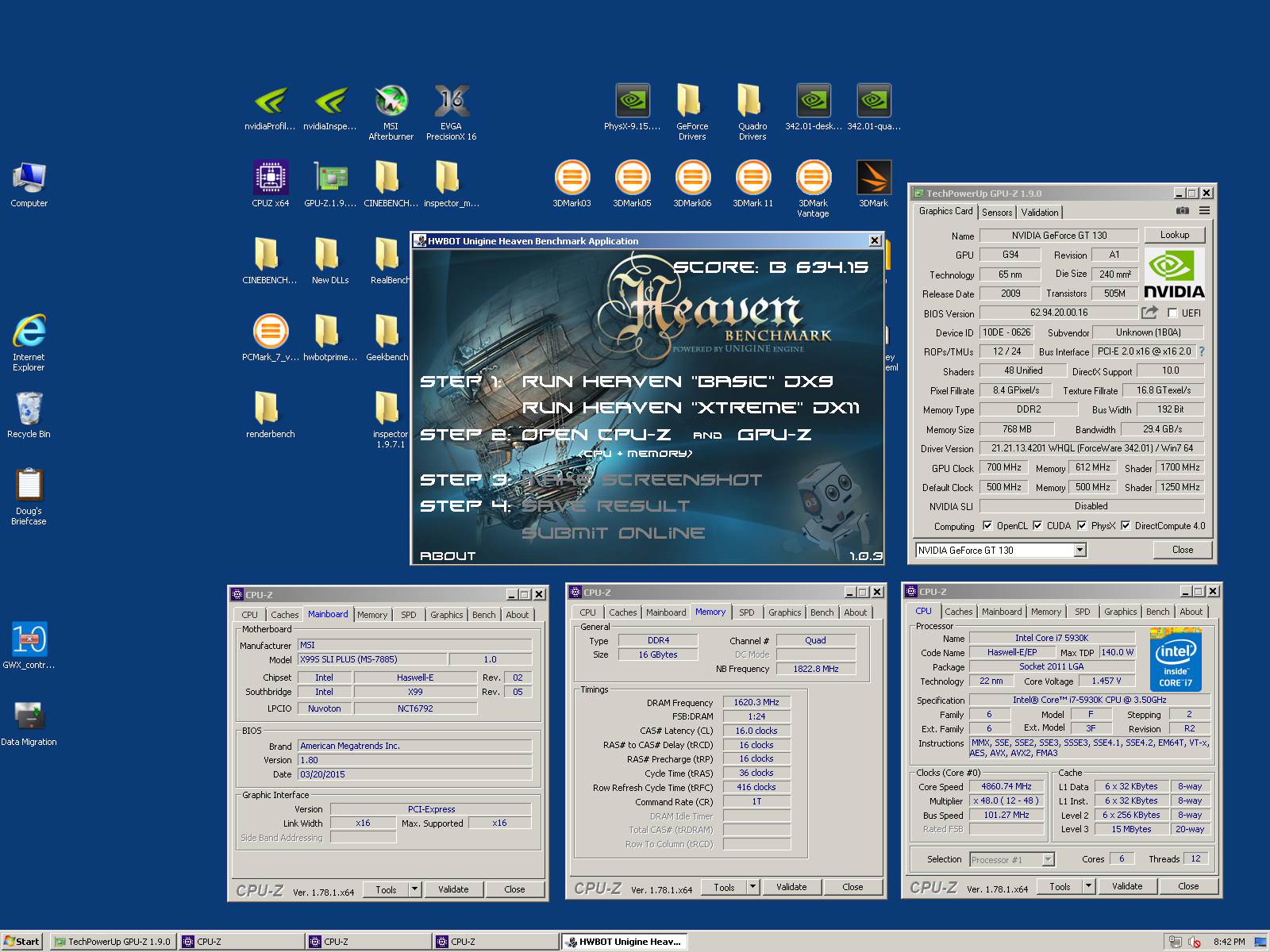The height and width of the screenshot is (952, 1270).
Task: Open Caches tab in Mainboard CPU-Z window
Action: (284, 615)
